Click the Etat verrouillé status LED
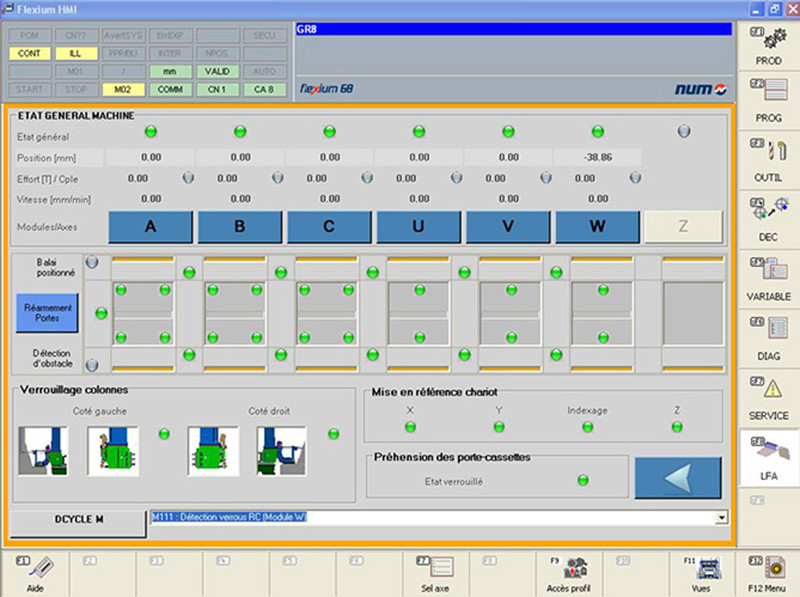Screen dimensions: 800x597 [583, 480]
